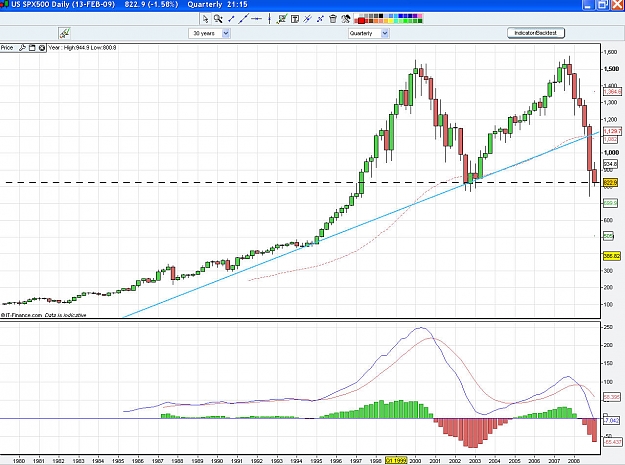625x465 pixels.
Task: Expand the 30 years period dropdown arrow
Action: click(226, 33)
